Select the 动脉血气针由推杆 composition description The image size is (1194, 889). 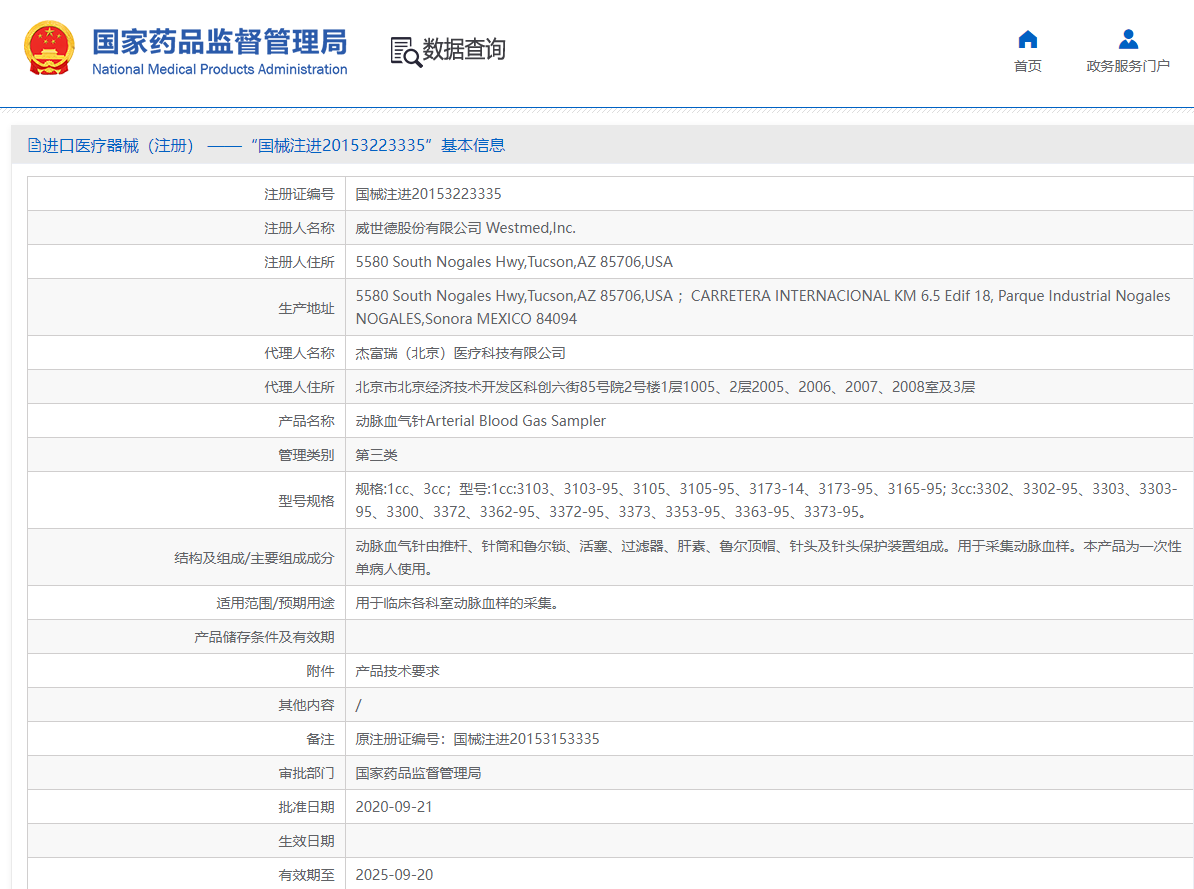coord(768,558)
